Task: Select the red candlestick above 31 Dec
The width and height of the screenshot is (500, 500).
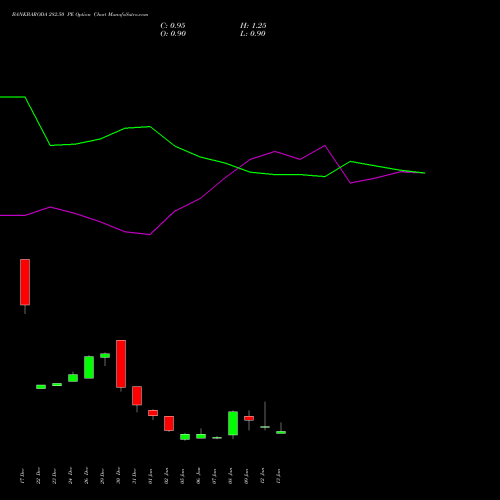Action: tap(137, 396)
